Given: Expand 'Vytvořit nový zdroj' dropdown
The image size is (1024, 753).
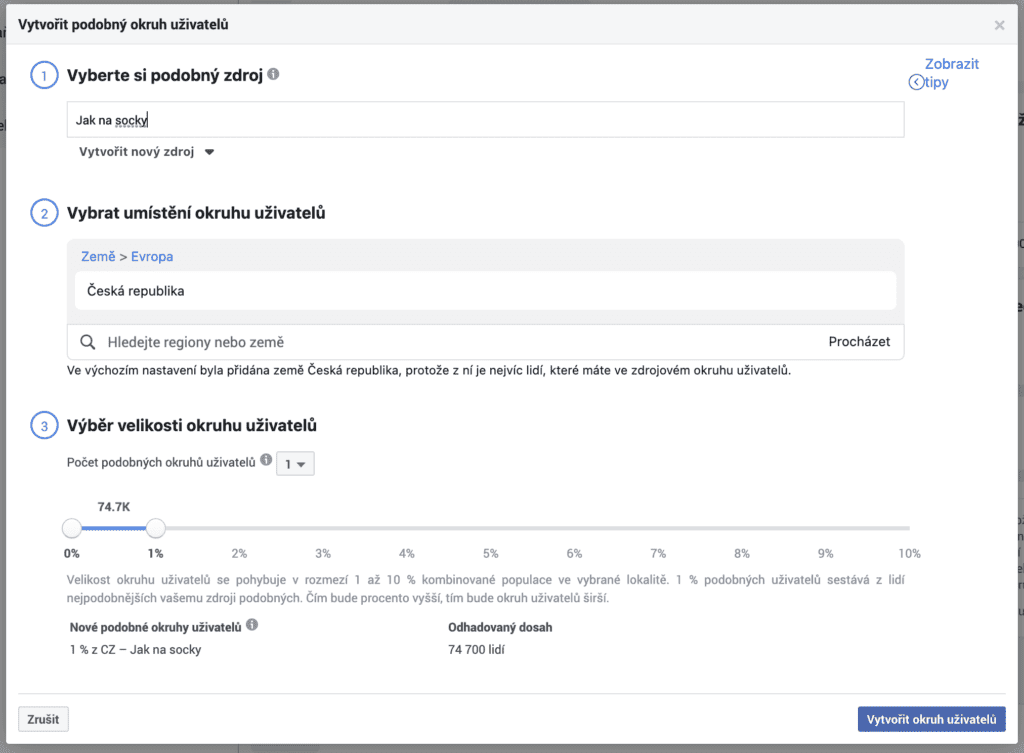Looking at the screenshot, I should (147, 153).
